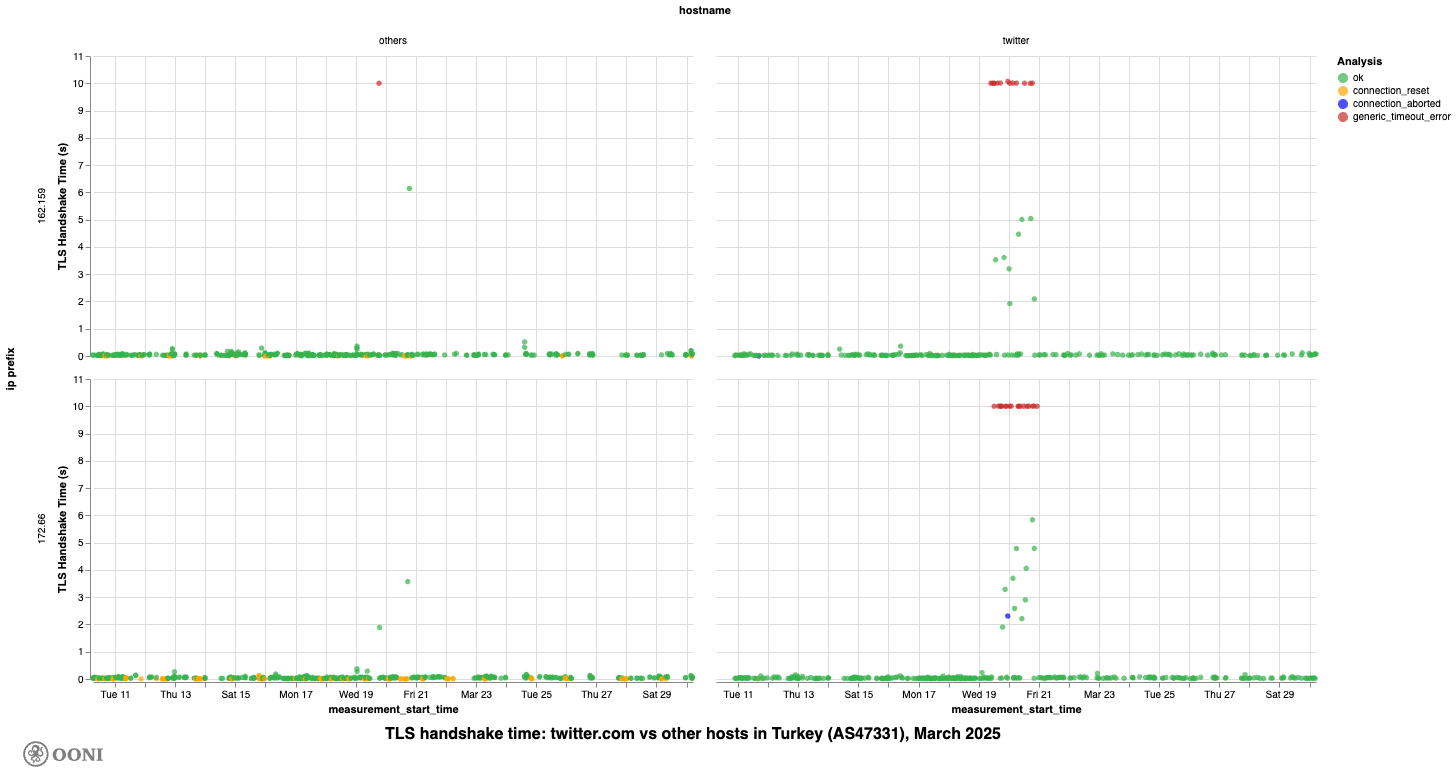Select the 'twitter' column title
The image size is (1456, 779).
pos(1016,40)
